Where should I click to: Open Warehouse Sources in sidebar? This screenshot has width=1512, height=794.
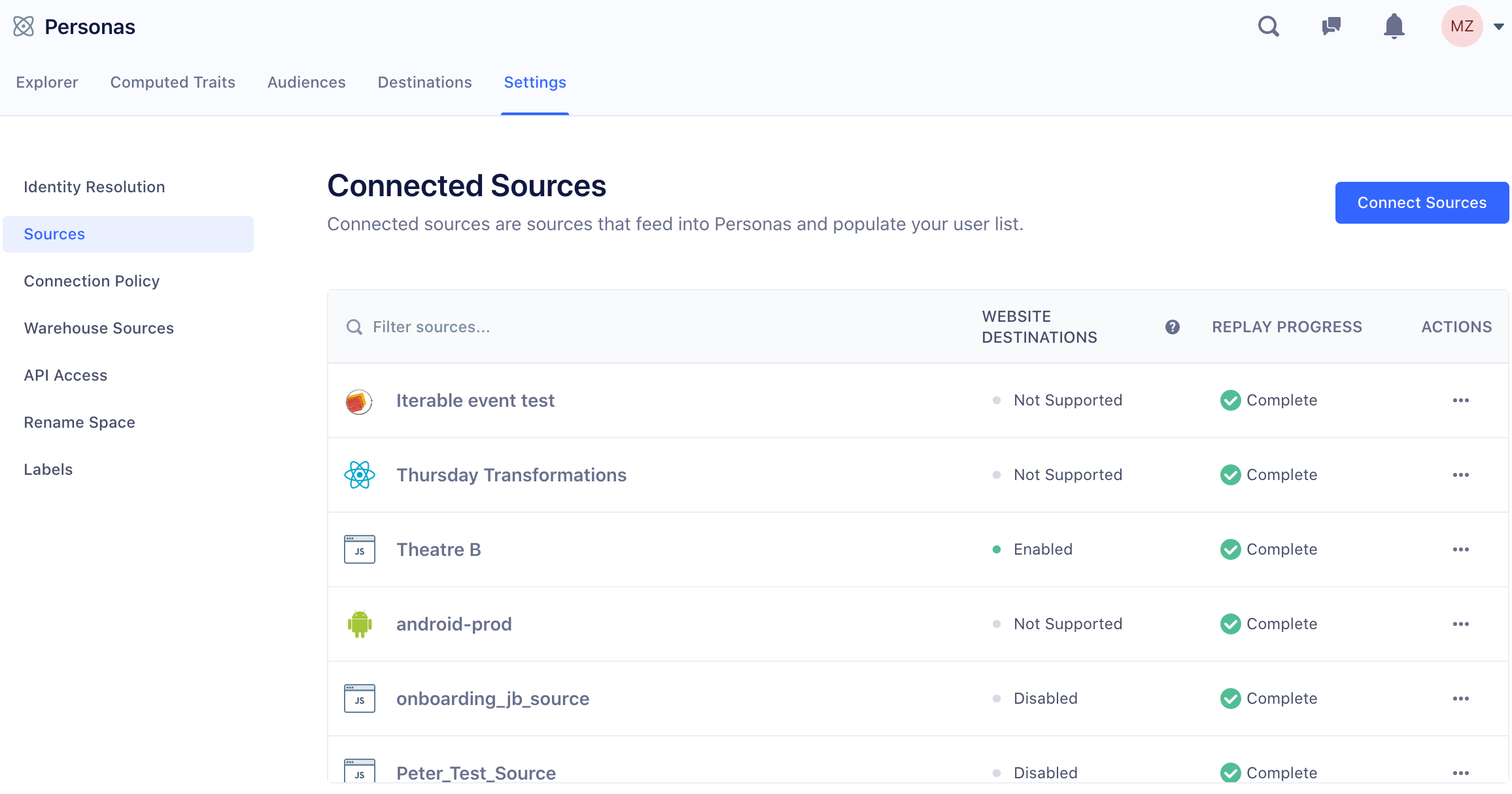[x=99, y=328]
